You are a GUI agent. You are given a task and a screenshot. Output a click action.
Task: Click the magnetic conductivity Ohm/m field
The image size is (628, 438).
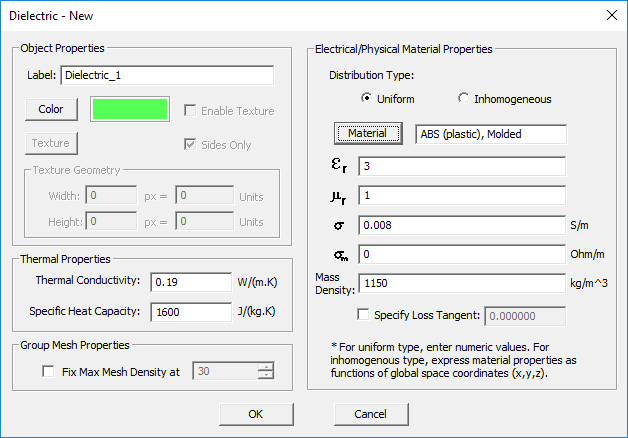pos(461,254)
